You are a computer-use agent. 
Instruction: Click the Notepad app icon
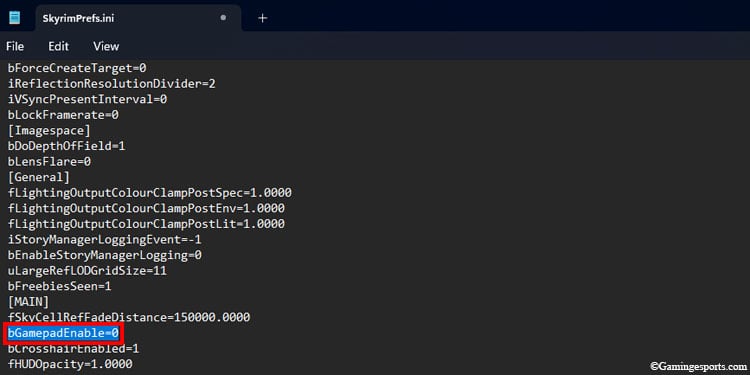(15, 18)
